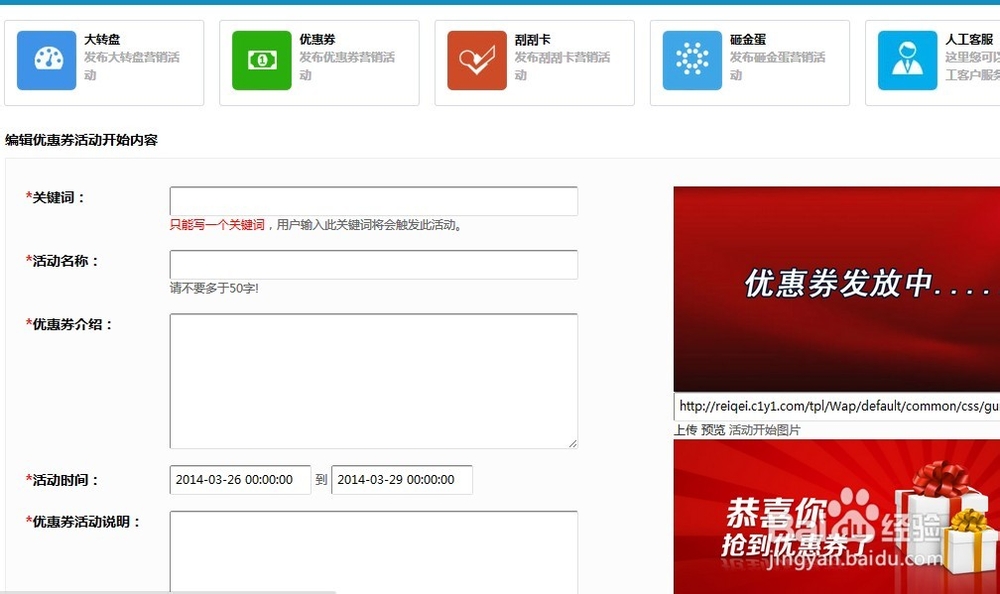Focus the 关键词 input field
Viewport: 1000px width, 594px height.
374,201
